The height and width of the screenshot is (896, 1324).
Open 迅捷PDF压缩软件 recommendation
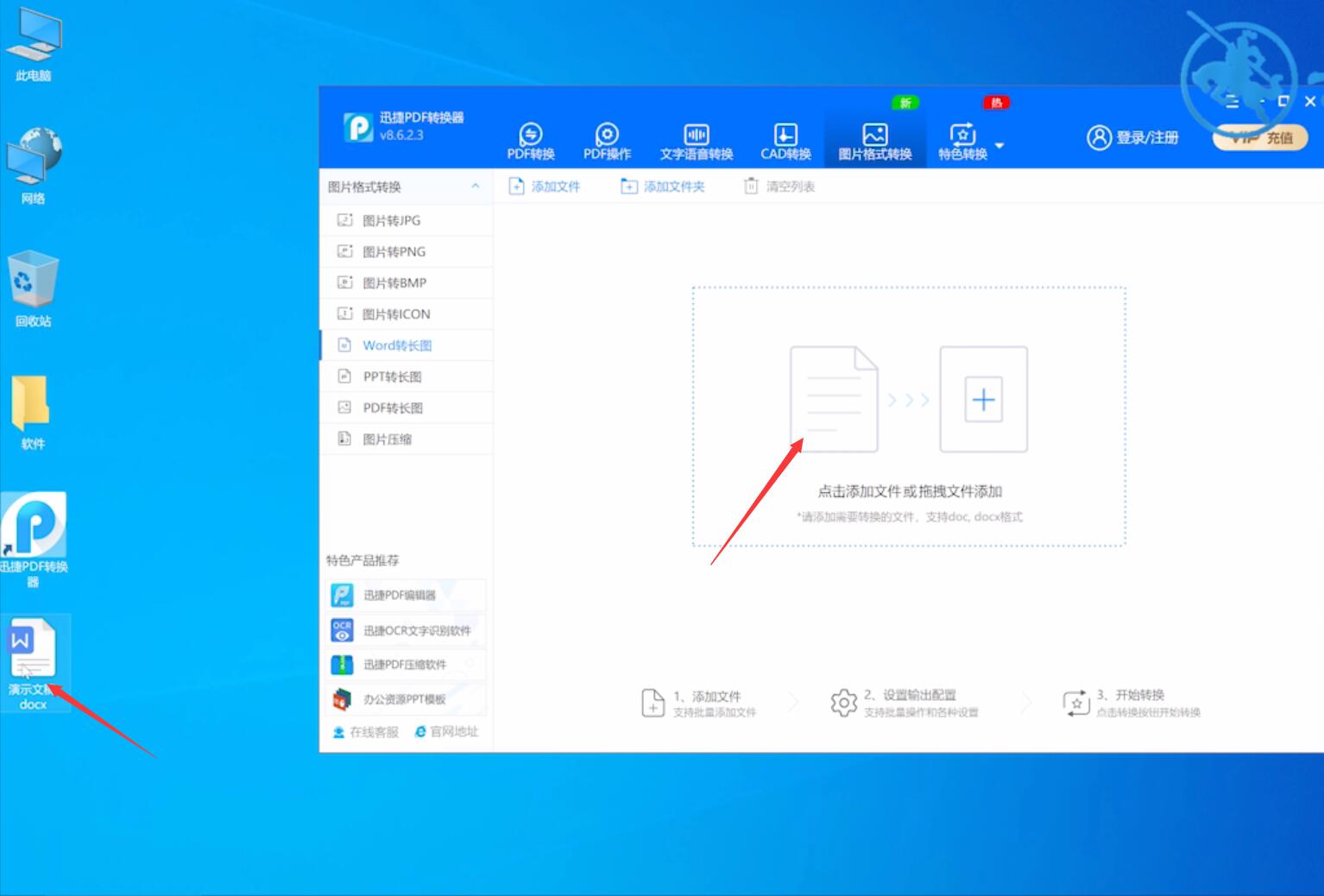pos(407,665)
